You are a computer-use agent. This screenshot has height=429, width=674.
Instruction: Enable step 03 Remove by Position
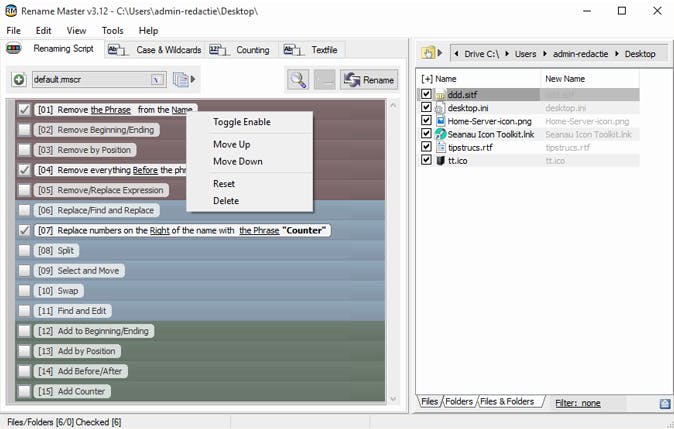tap(25, 150)
